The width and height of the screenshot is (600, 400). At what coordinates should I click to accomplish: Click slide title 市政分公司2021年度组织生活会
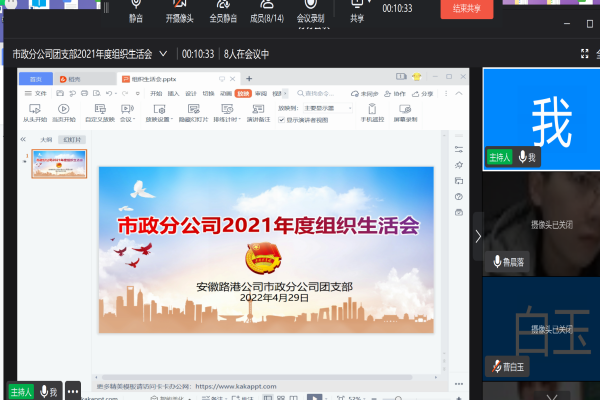pos(268,225)
